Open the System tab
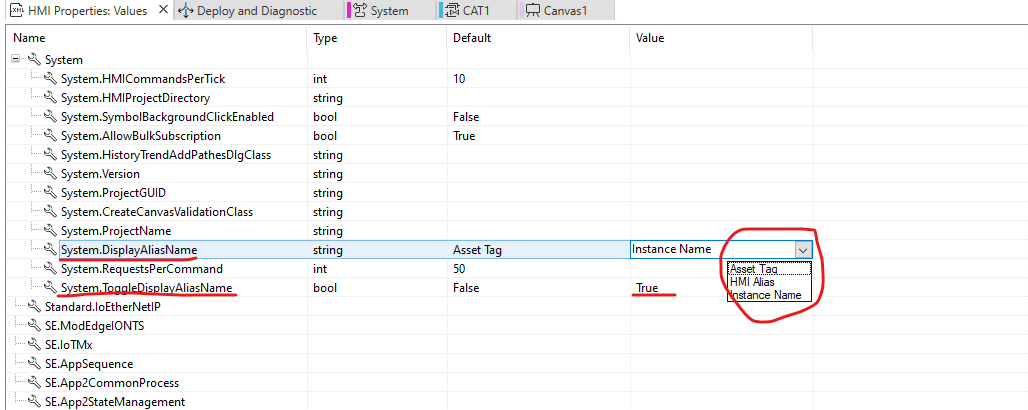 388,10
